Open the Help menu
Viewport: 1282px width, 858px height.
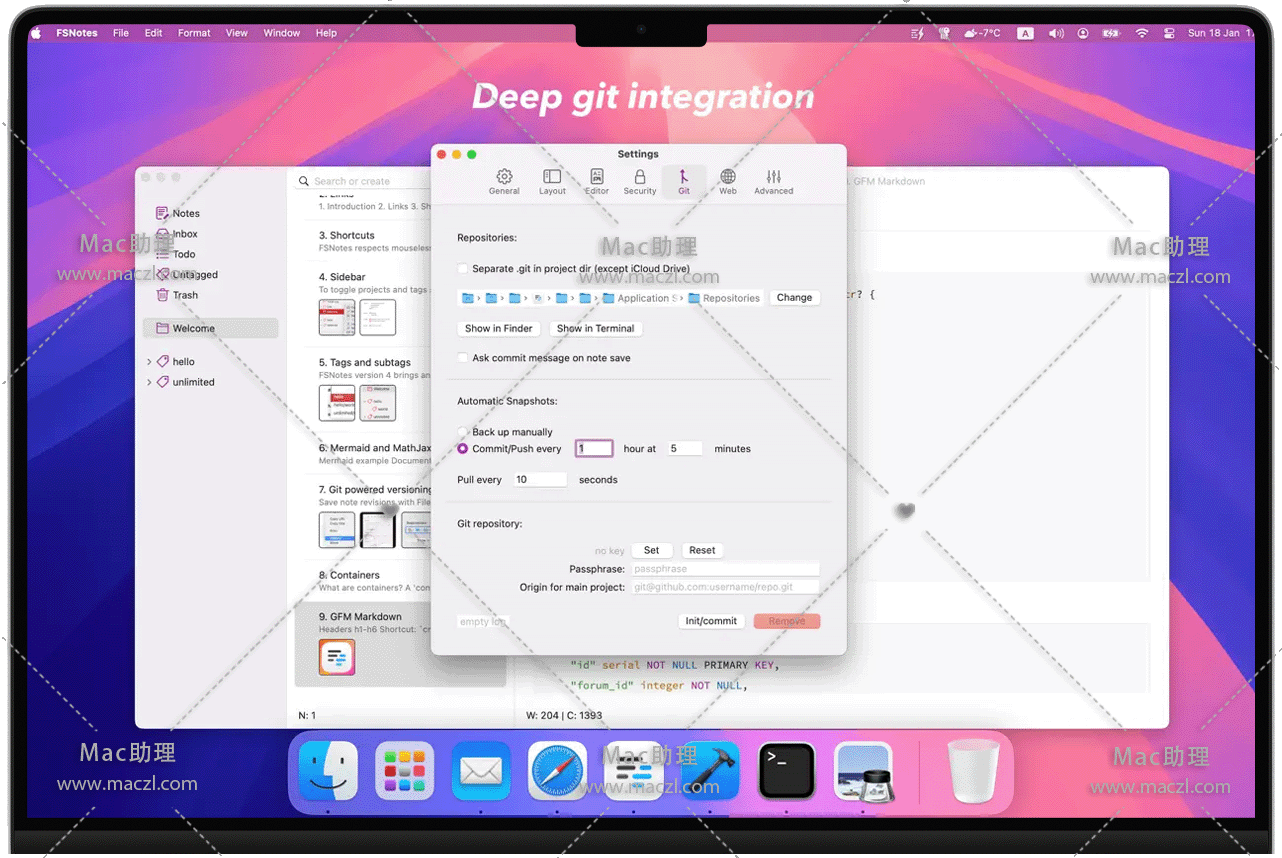click(x=326, y=33)
